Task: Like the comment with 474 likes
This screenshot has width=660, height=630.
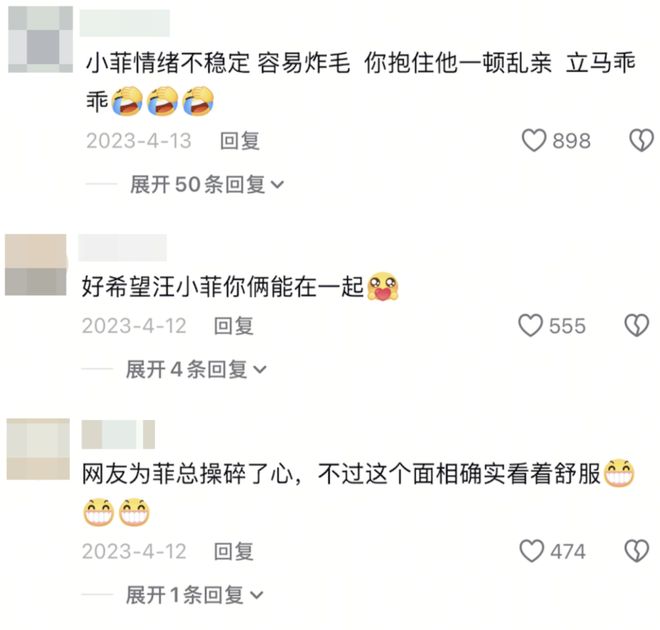Action: (532, 551)
